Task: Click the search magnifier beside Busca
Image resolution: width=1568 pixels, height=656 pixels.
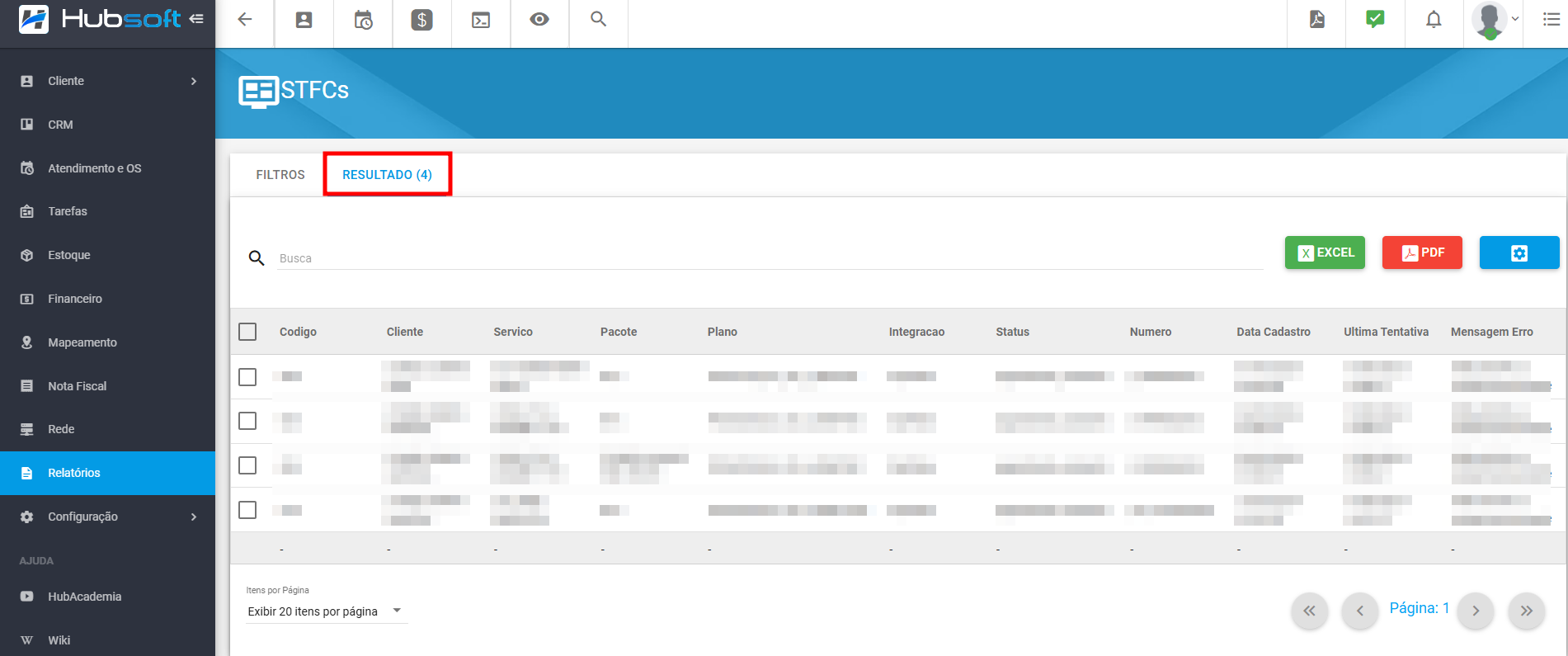Action: (257, 258)
